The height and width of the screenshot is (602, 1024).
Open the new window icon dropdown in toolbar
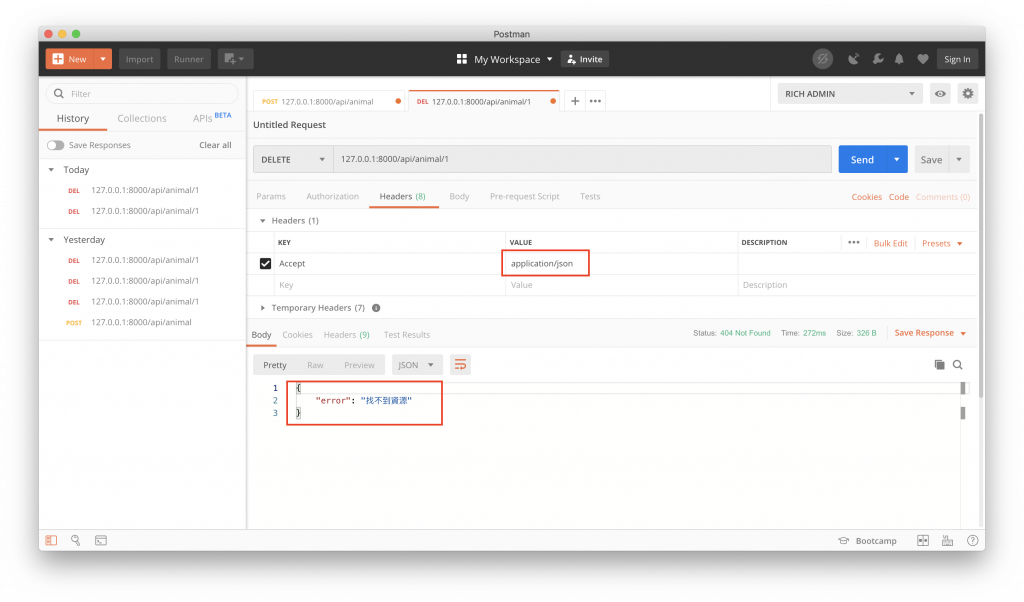point(235,59)
